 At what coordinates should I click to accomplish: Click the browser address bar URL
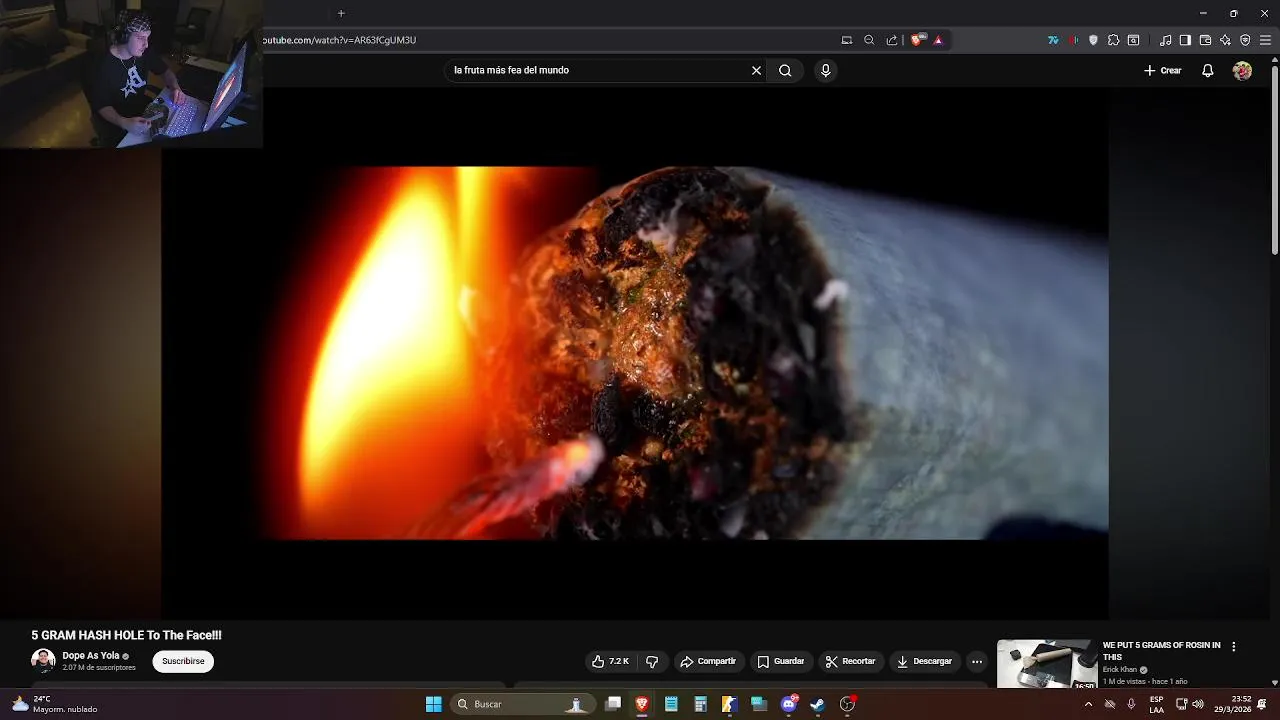coord(340,40)
